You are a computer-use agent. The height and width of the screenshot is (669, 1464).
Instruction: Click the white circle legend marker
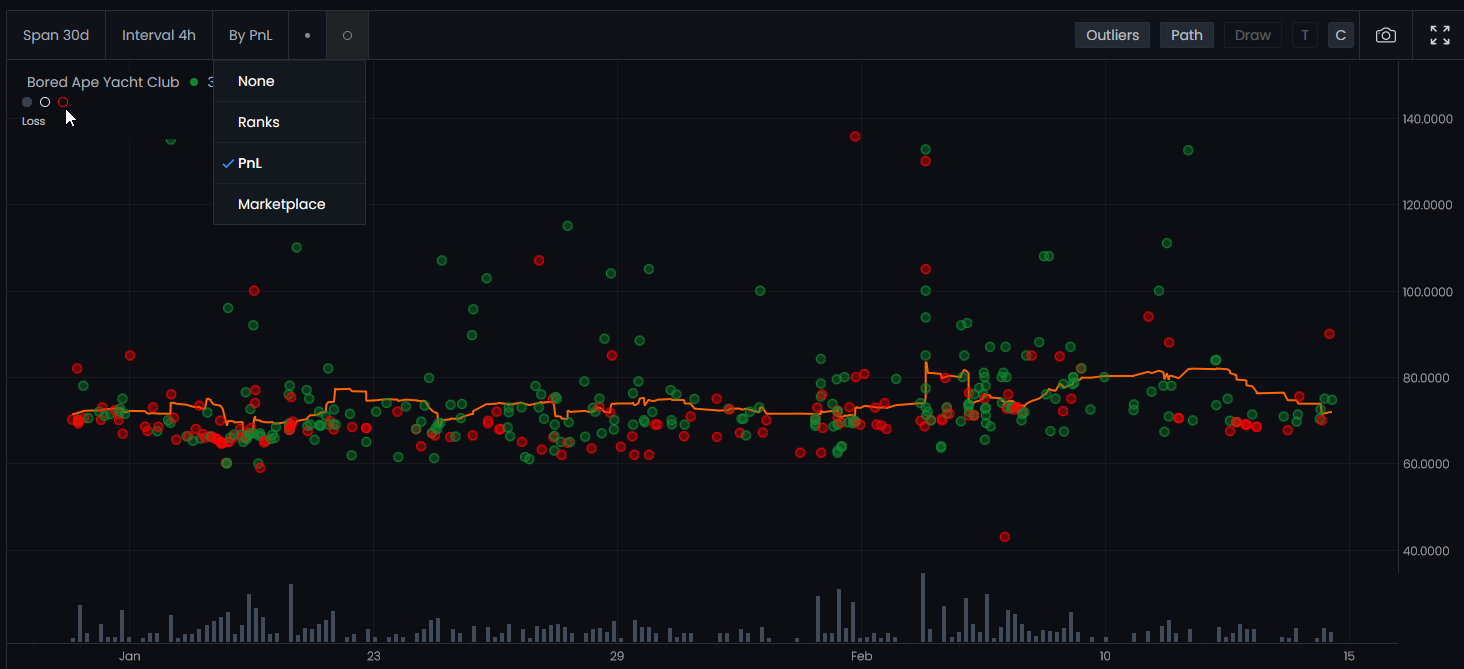pos(45,102)
